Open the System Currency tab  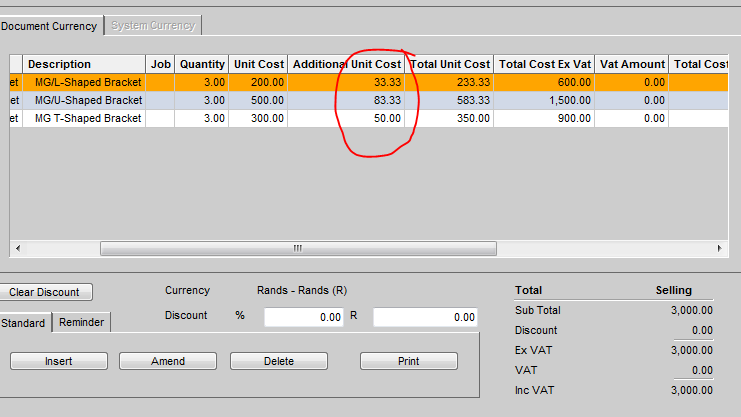[153, 25]
